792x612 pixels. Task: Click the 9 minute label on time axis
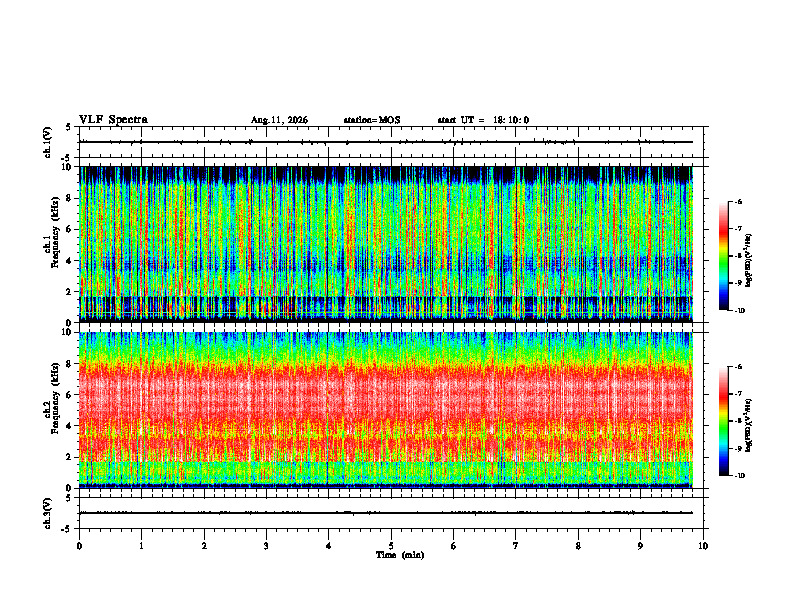(640, 546)
